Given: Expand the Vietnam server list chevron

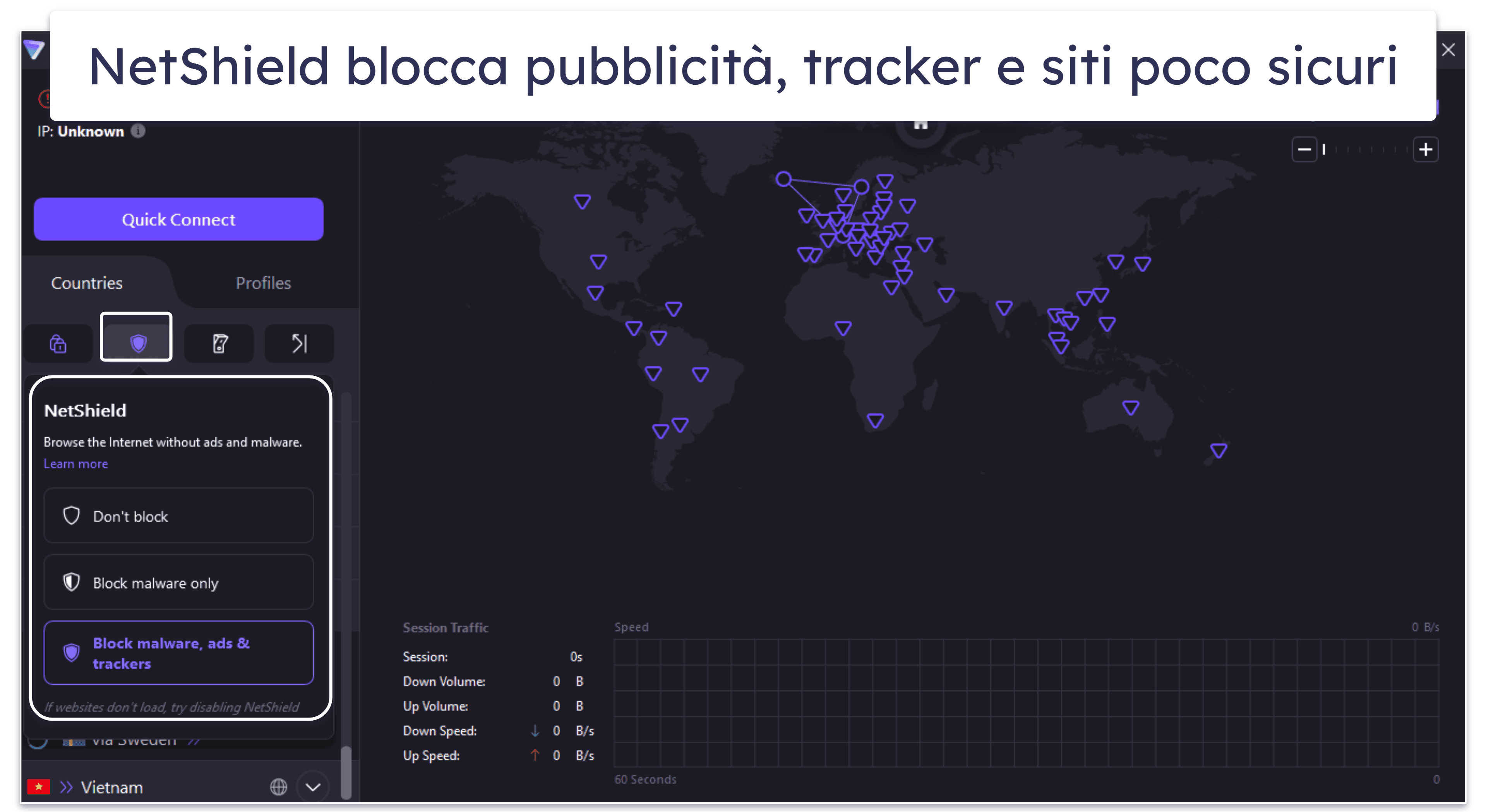Looking at the screenshot, I should [313, 786].
